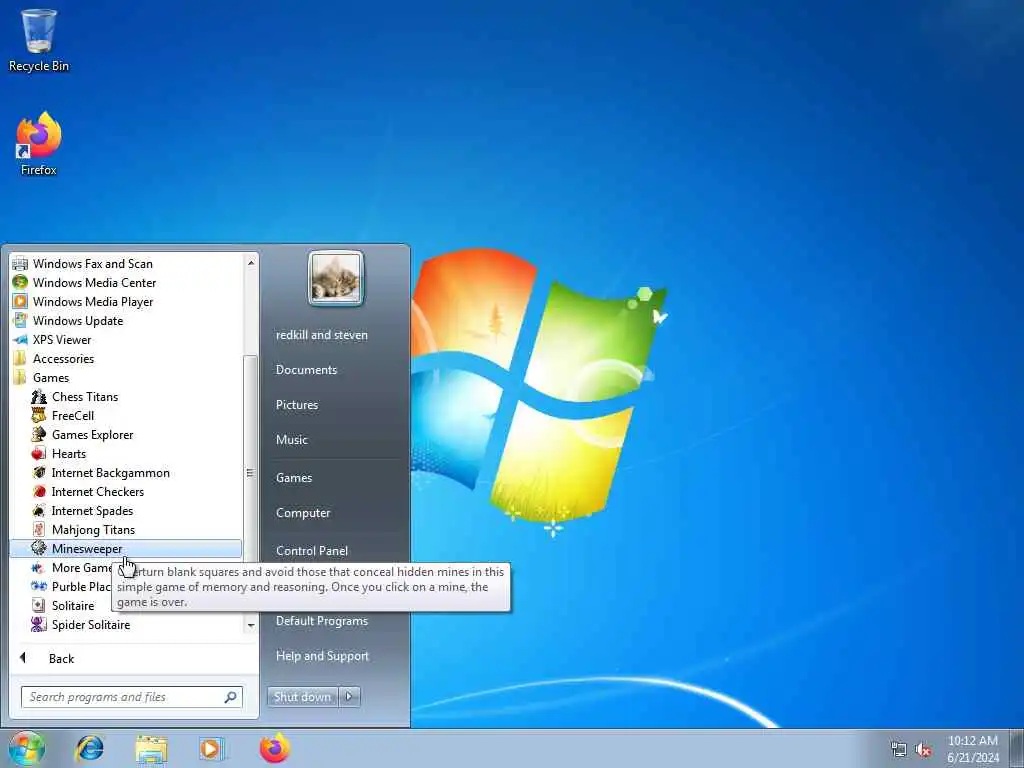This screenshot has width=1024, height=768.
Task: Click the Hearts game icon
Action: tap(39, 453)
